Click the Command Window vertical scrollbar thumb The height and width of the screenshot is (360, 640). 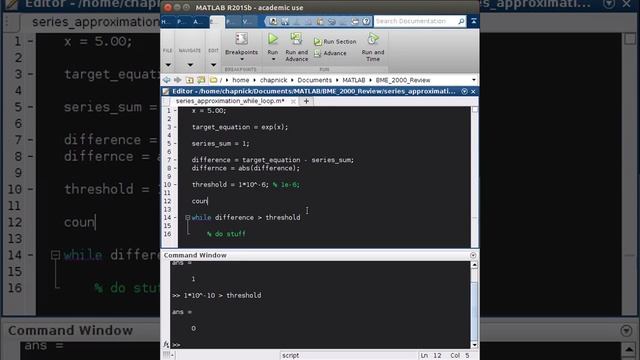click(x=474, y=312)
